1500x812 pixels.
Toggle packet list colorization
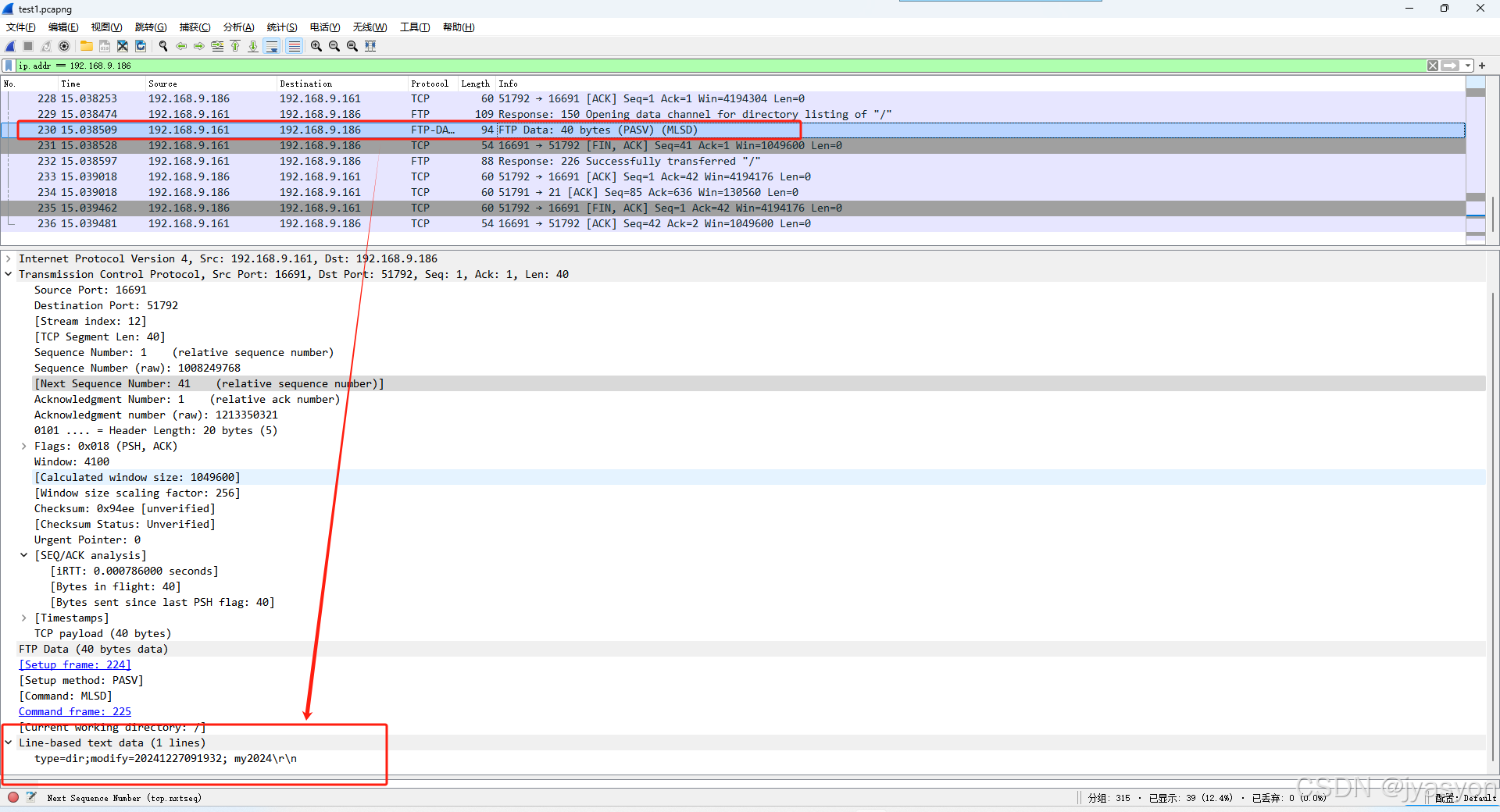(294, 46)
